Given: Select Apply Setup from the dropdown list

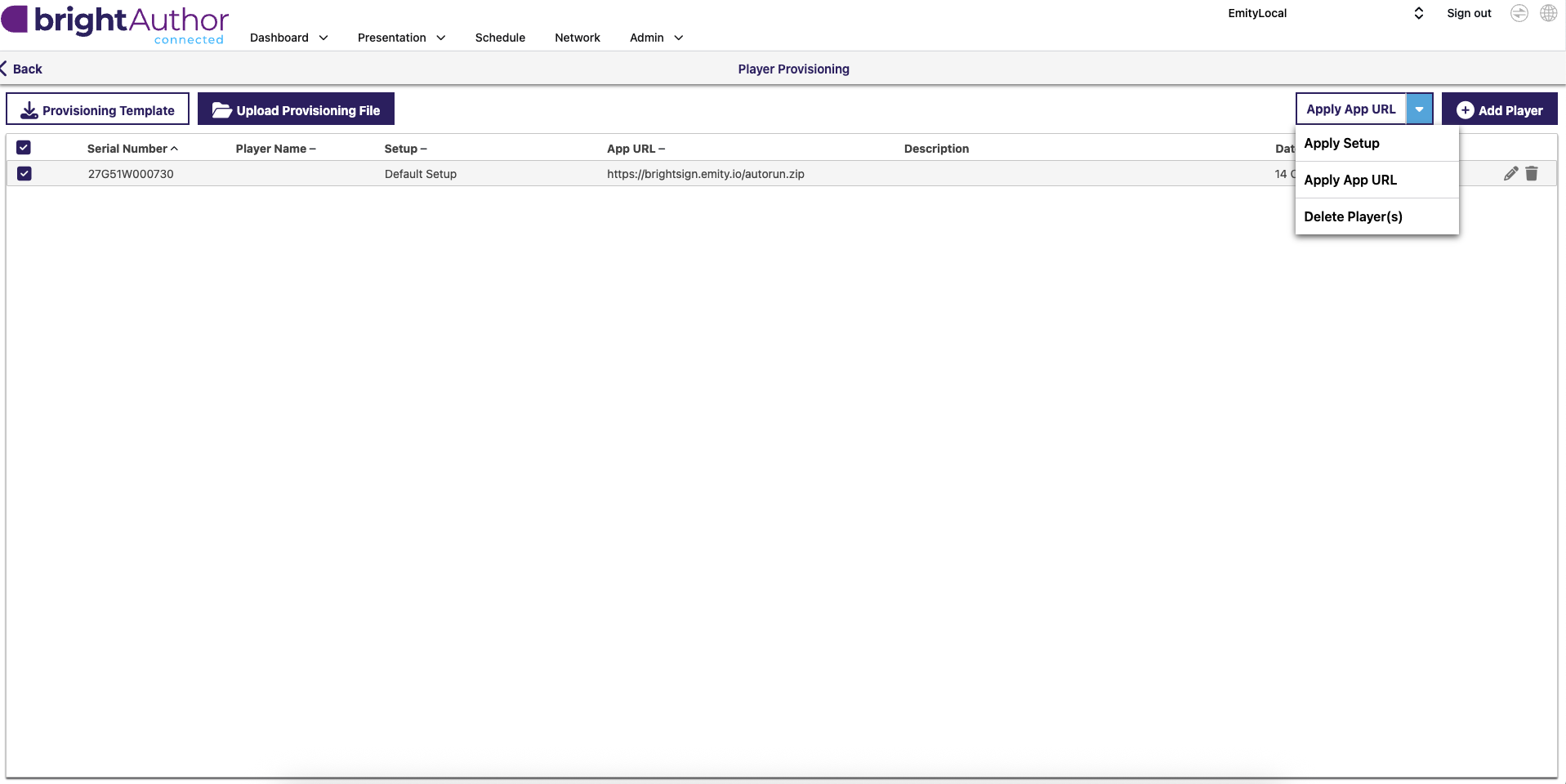Looking at the screenshot, I should coord(1341,143).
